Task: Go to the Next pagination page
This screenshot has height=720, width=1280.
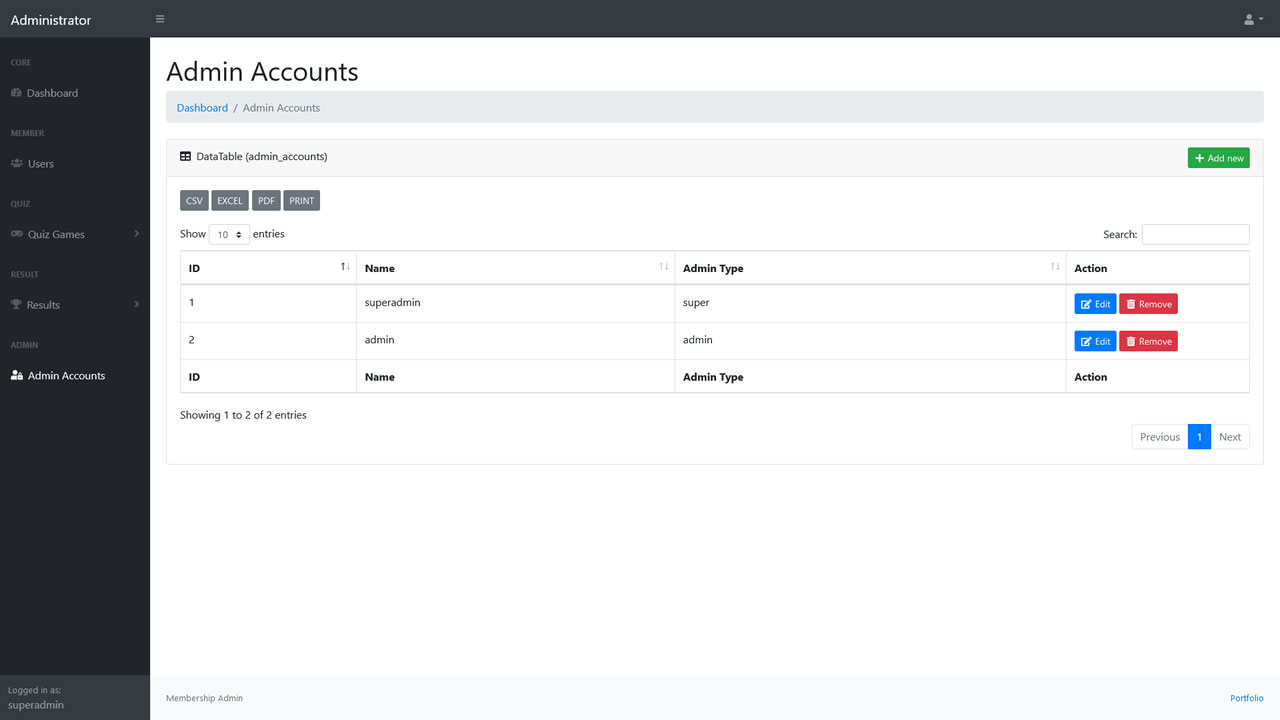Action: [x=1229, y=437]
